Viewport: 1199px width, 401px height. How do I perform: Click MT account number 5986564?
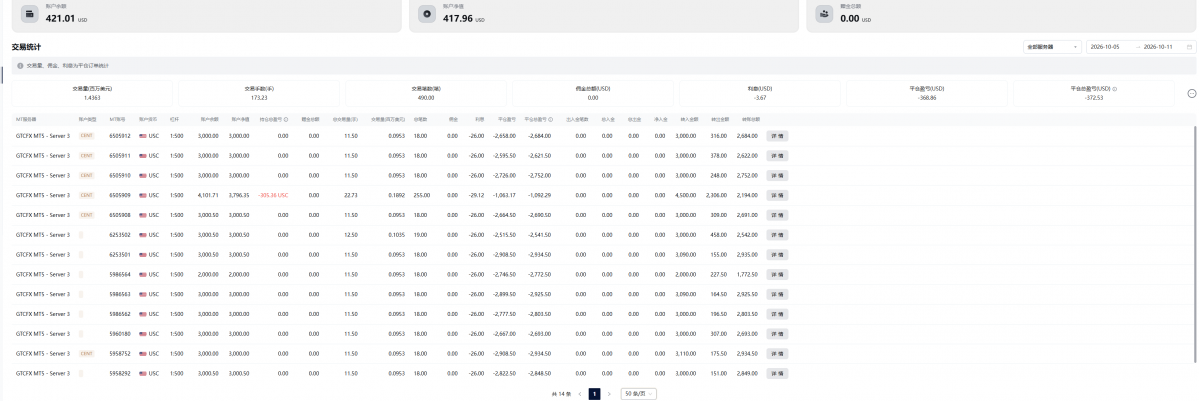click(x=120, y=274)
